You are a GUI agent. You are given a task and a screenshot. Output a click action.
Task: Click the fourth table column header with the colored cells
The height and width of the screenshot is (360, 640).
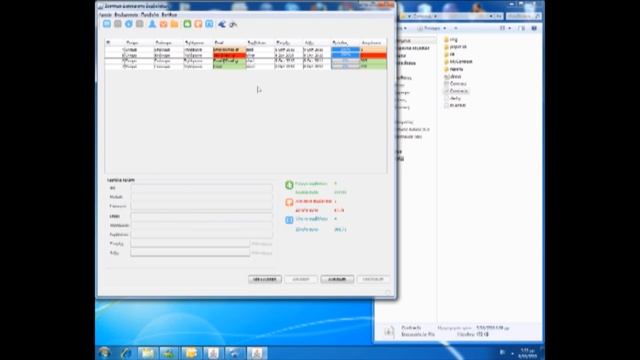pos(229,42)
